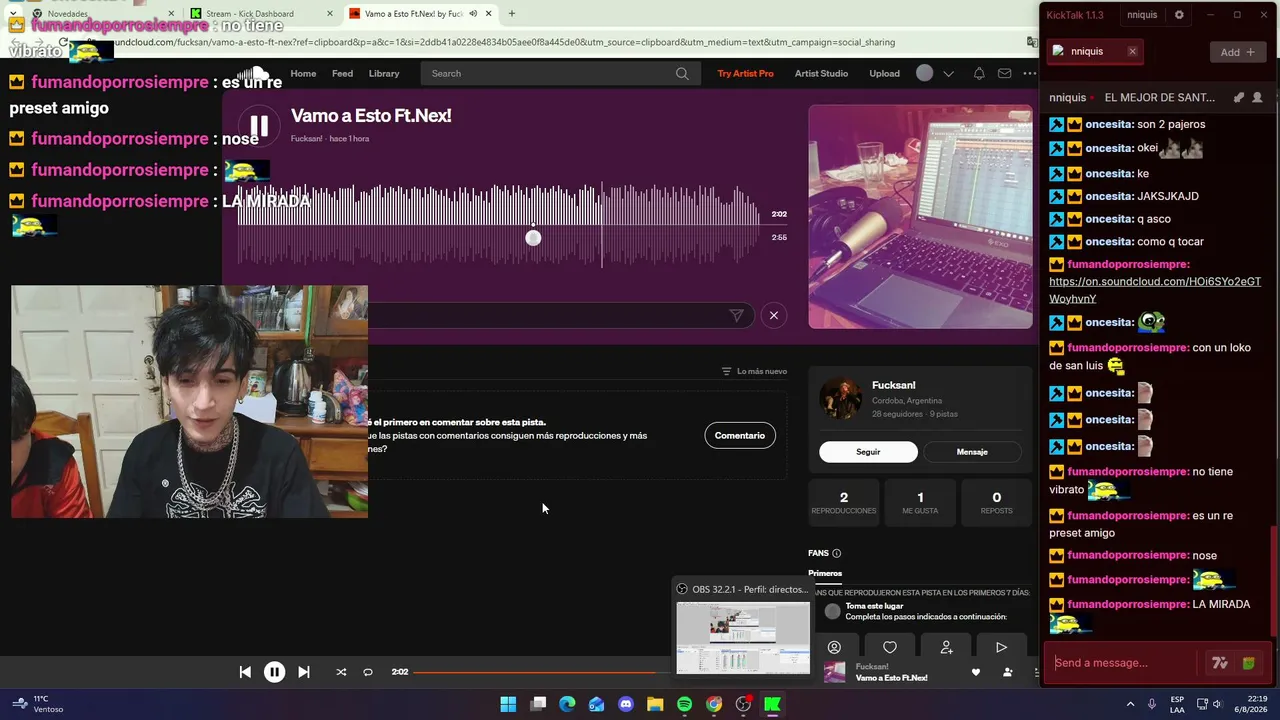Follow the artist from the player bar
The width and height of the screenshot is (1280, 720).
coord(1007,672)
